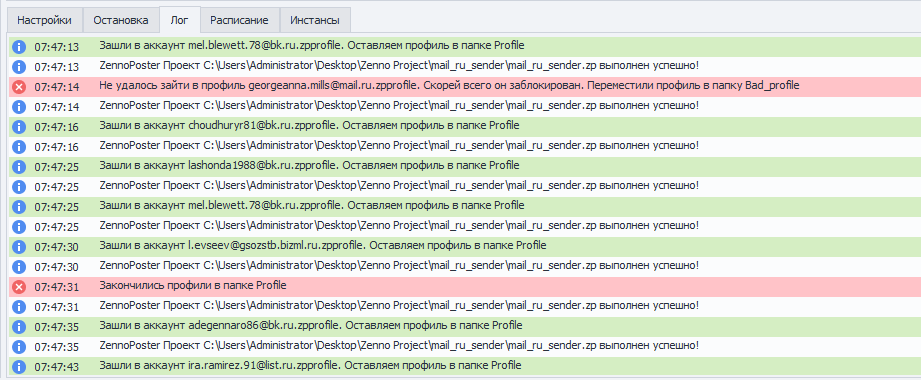The height and width of the screenshot is (380, 921).
Task: Click timestamp 07:47:35 on adegennaro86 row
Action: point(56,327)
